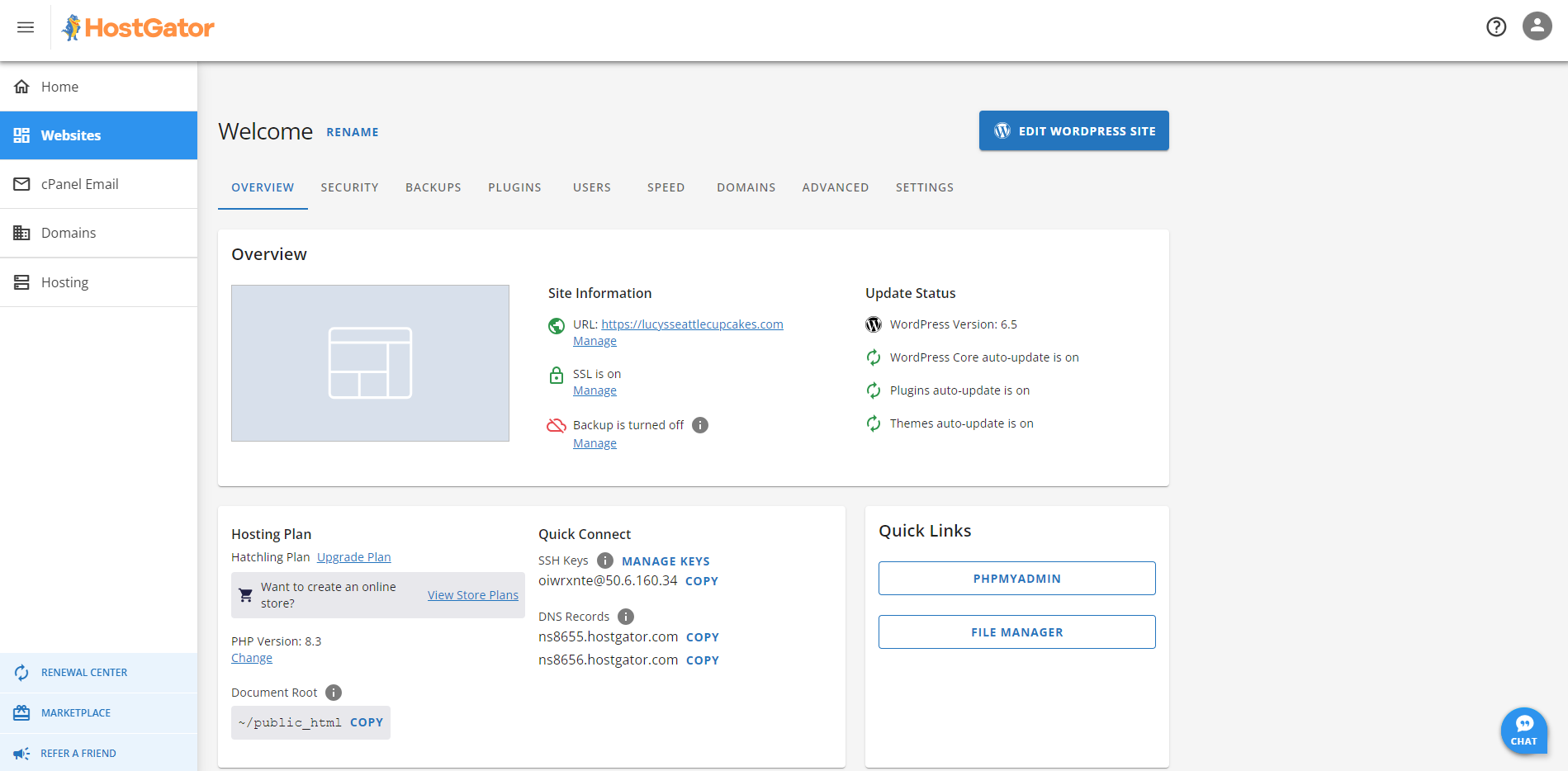Screen dimensions: 1568x771
Task: Open the lucysseattlecupcakes.com URL link
Action: click(692, 324)
